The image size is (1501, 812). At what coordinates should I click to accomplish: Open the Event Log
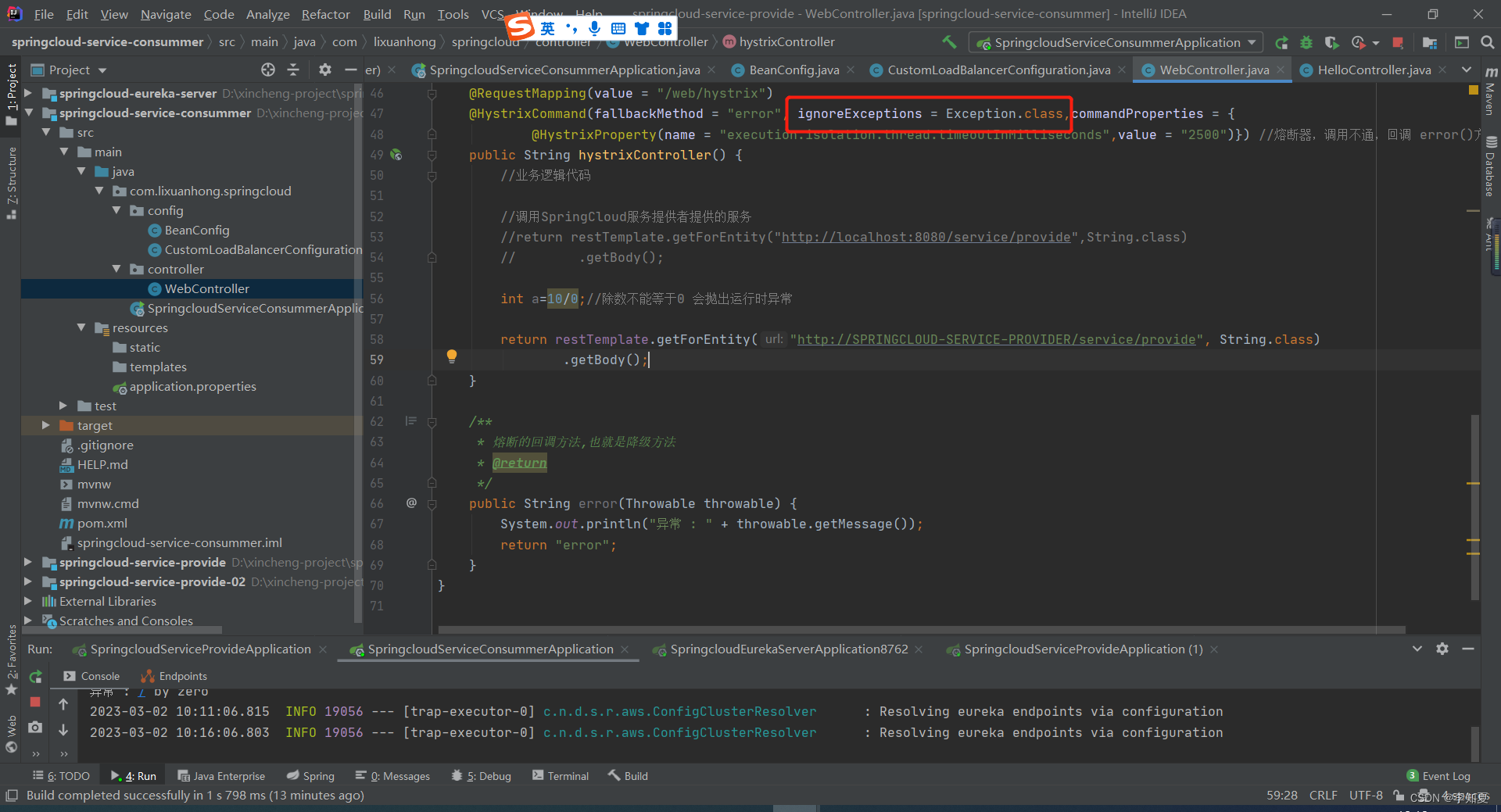coord(1438,776)
